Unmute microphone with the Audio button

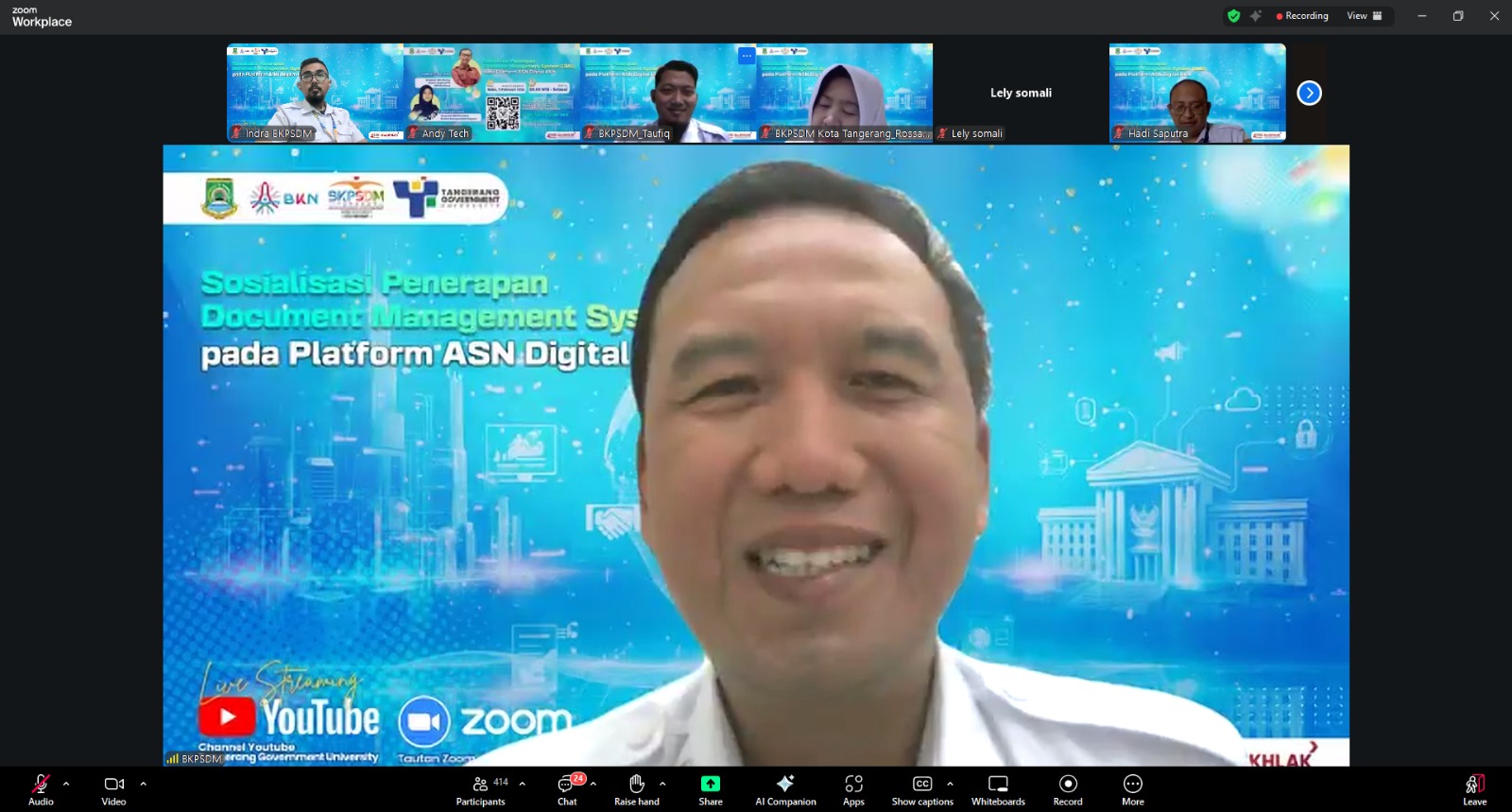(x=41, y=788)
